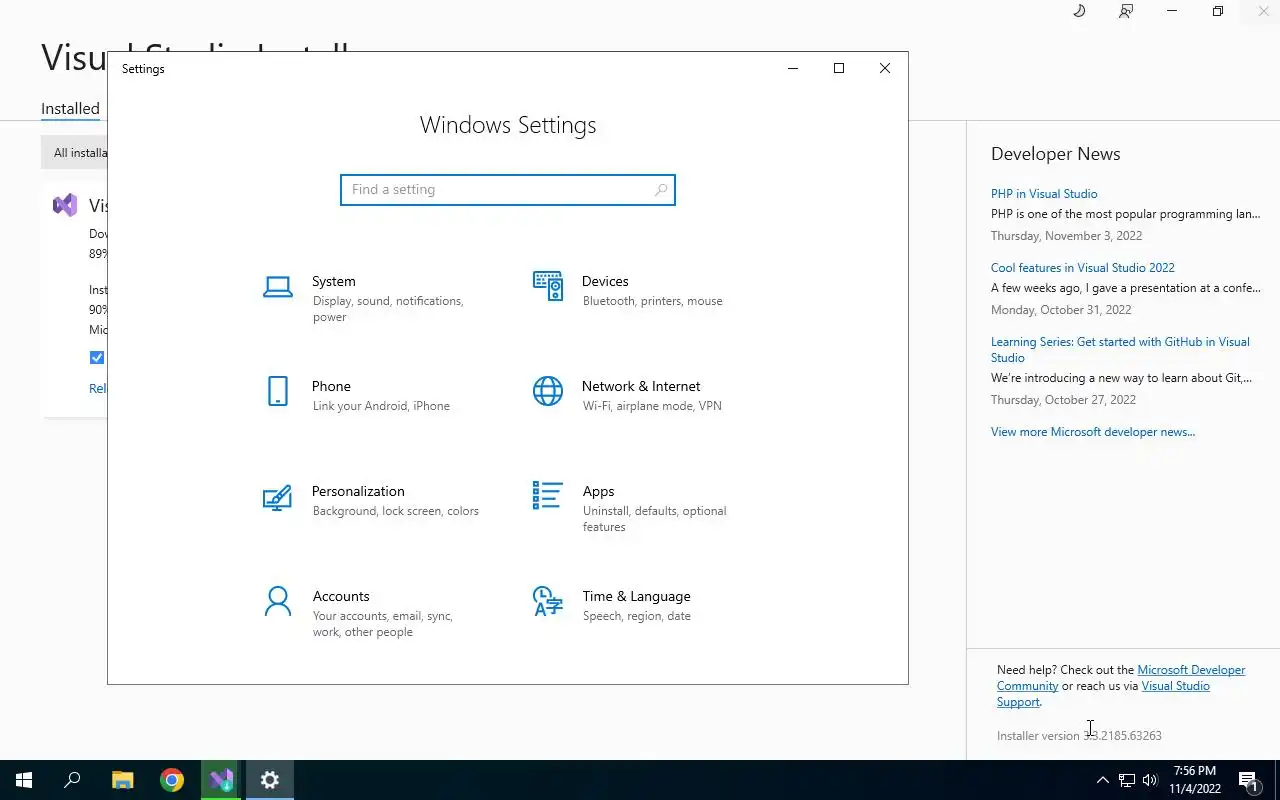1280x800 pixels.
Task: Click 'Bluetooth, printers, mouse' description
Action: tap(652, 301)
